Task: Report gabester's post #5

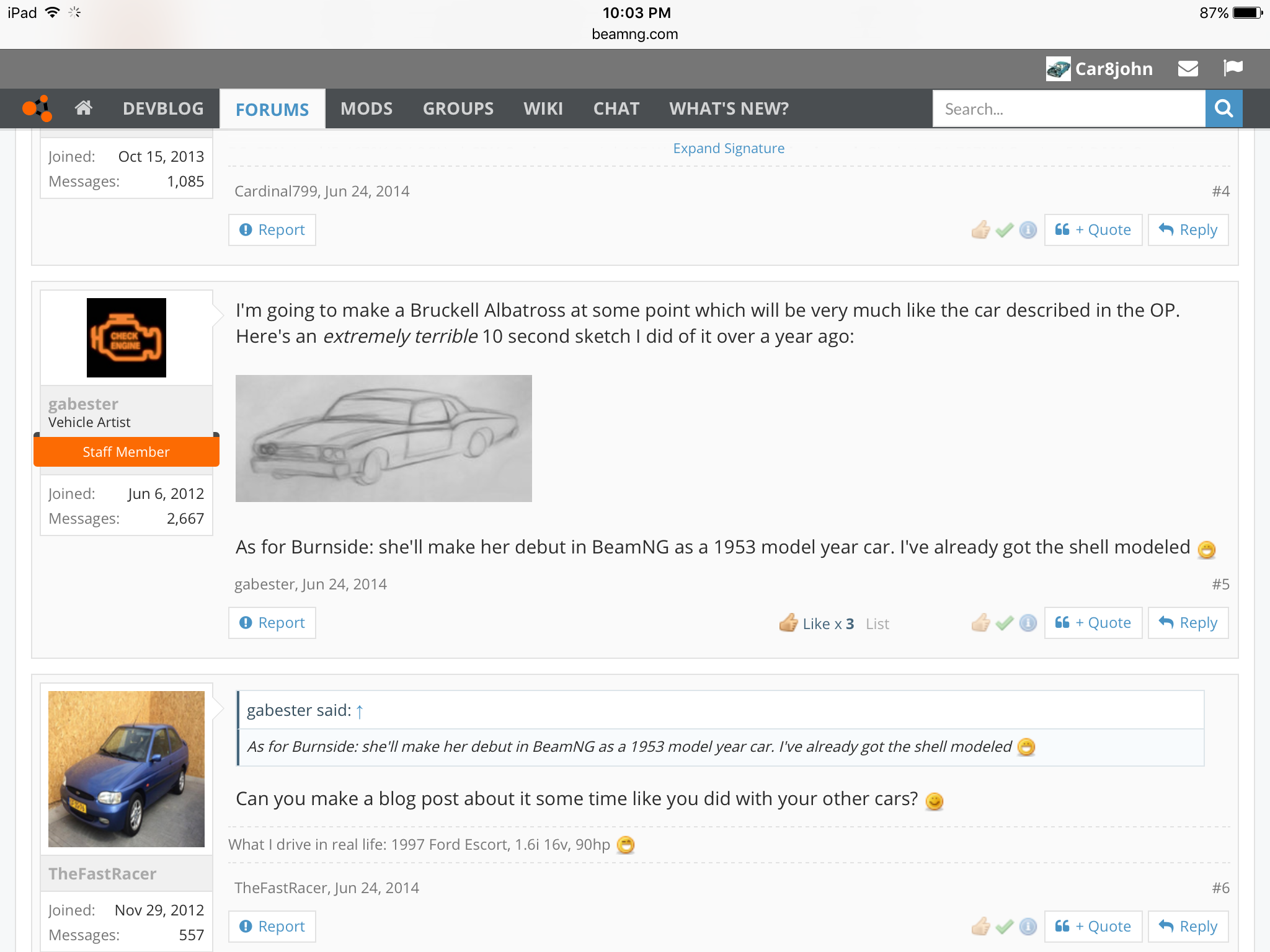Action: (272, 623)
